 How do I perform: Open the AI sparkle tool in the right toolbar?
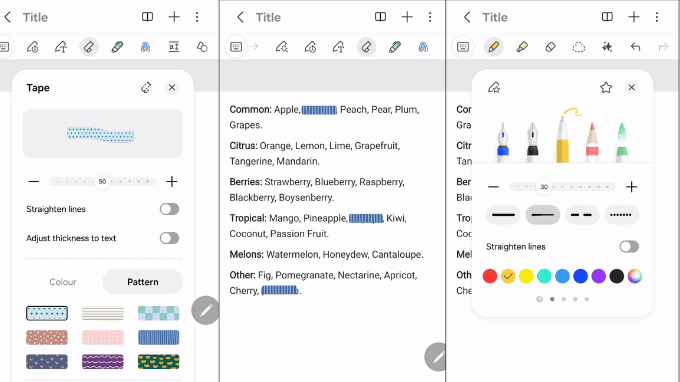607,47
